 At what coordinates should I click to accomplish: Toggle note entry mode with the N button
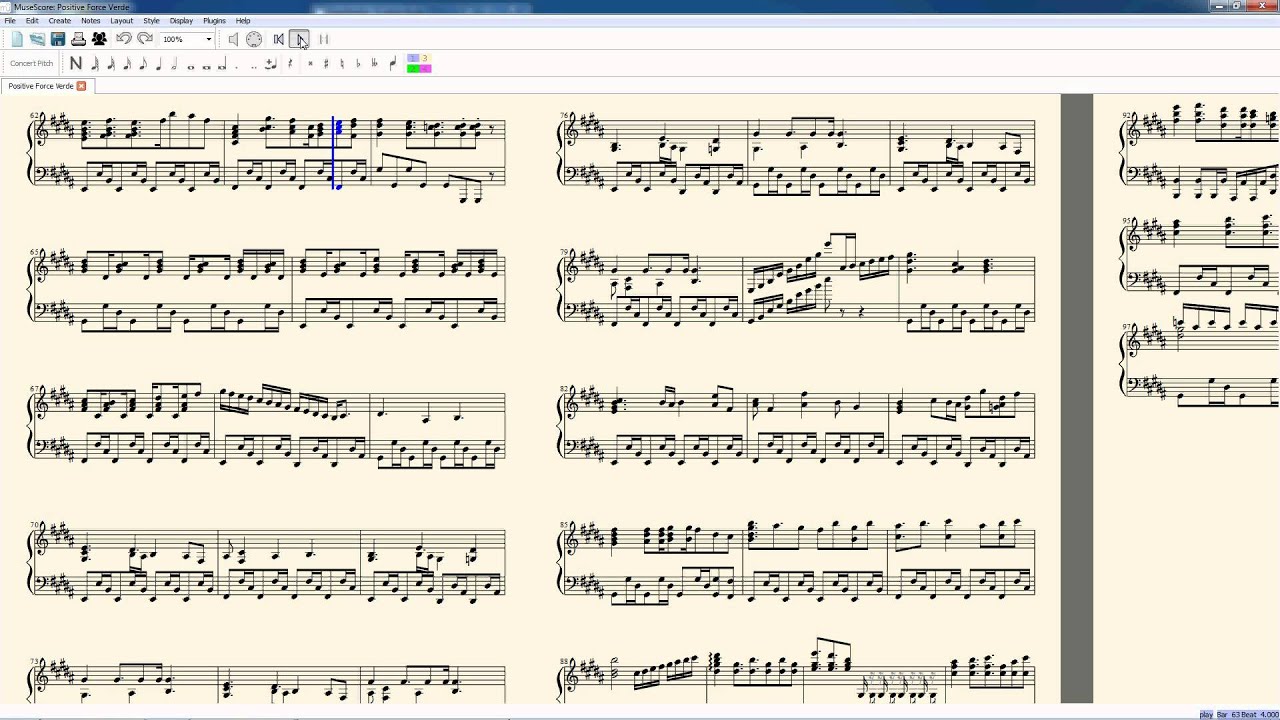click(76, 64)
